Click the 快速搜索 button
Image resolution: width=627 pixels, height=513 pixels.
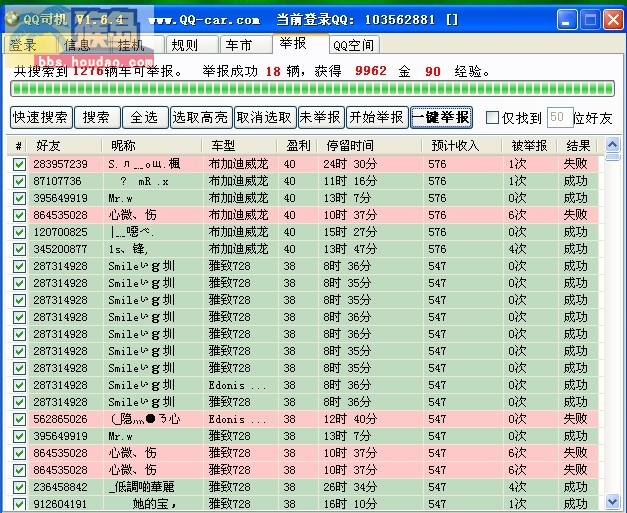[x=41, y=117]
